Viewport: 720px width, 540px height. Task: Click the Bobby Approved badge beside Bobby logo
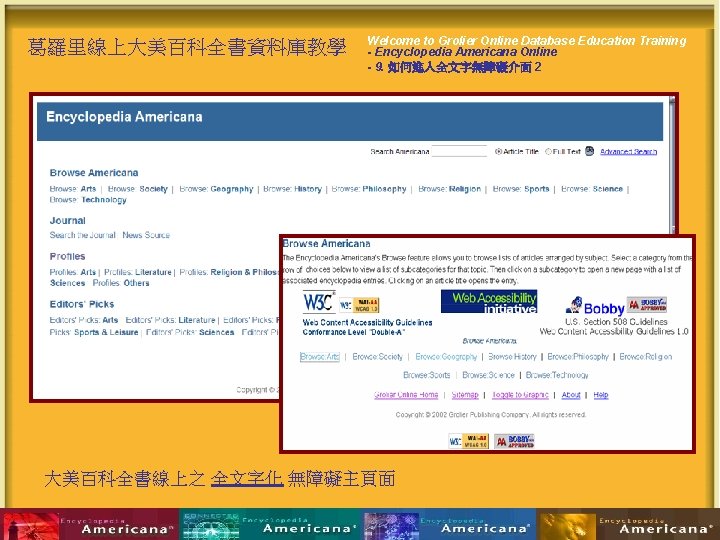pyautogui.click(x=647, y=304)
